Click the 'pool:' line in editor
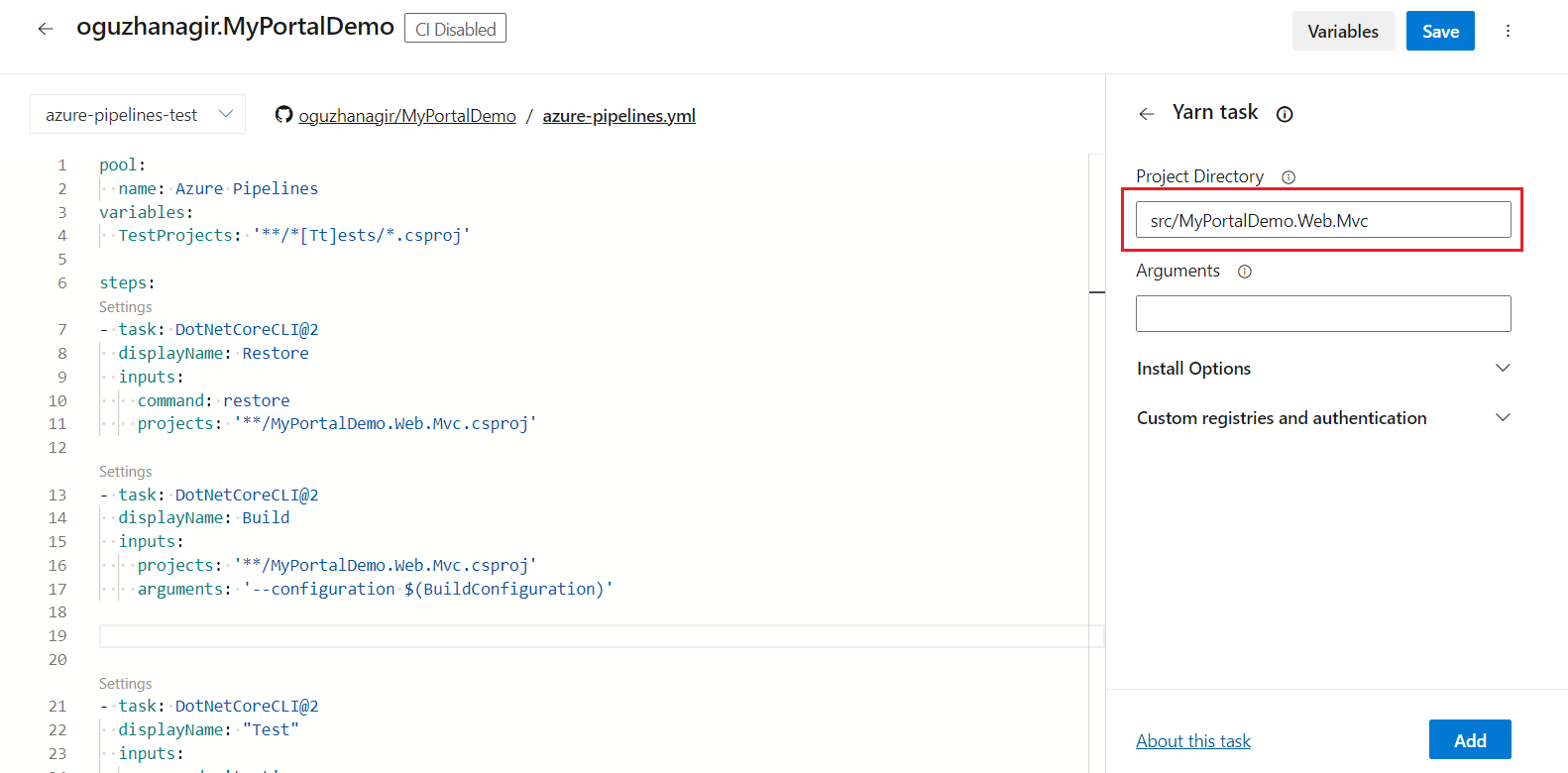Viewport: 1568px width, 773px height. [x=123, y=165]
